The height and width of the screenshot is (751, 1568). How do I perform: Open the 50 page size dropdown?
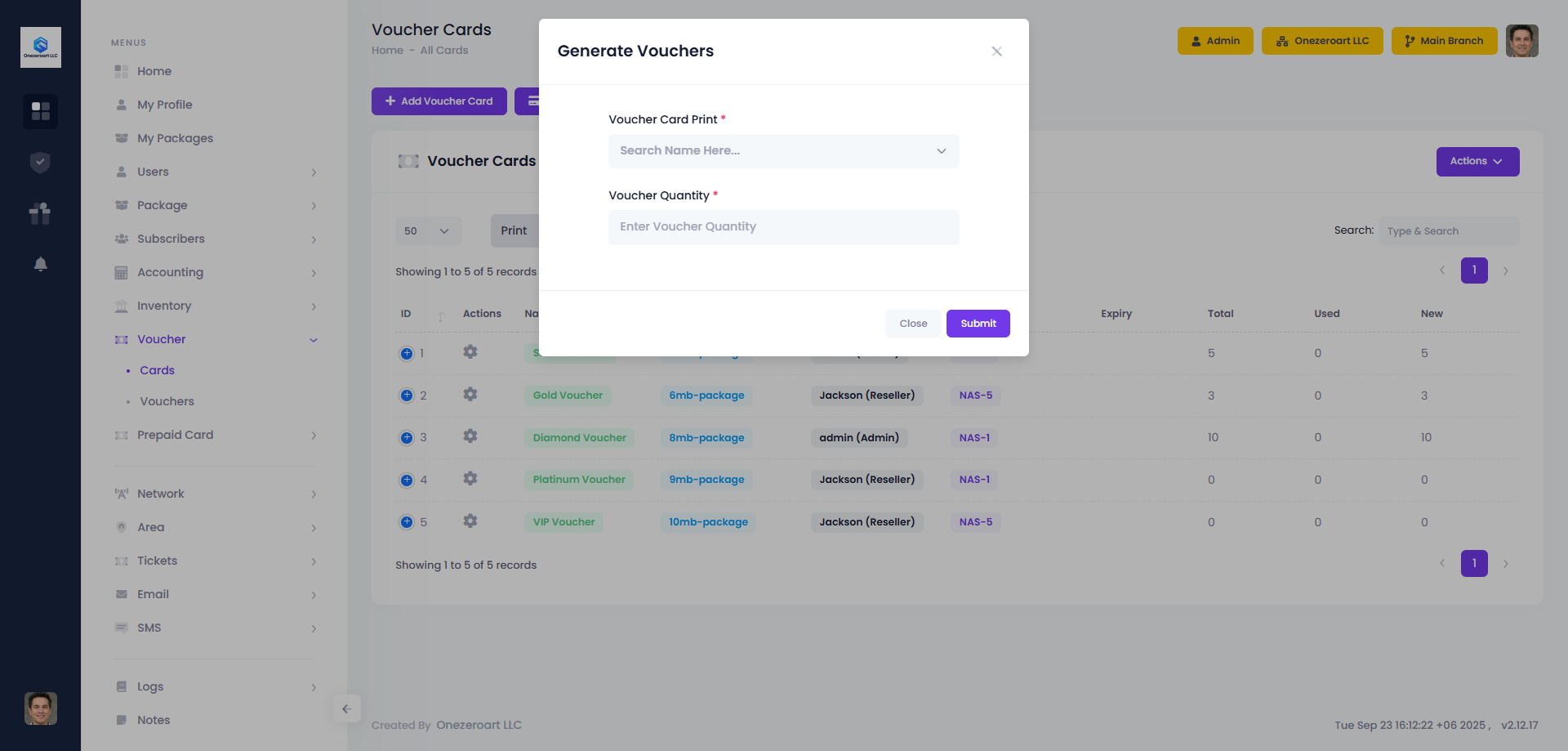pyautogui.click(x=427, y=231)
